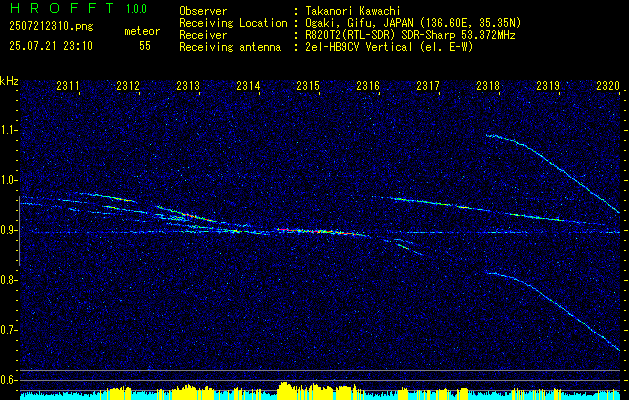Click the 2320 time axis label

[x=608, y=86]
